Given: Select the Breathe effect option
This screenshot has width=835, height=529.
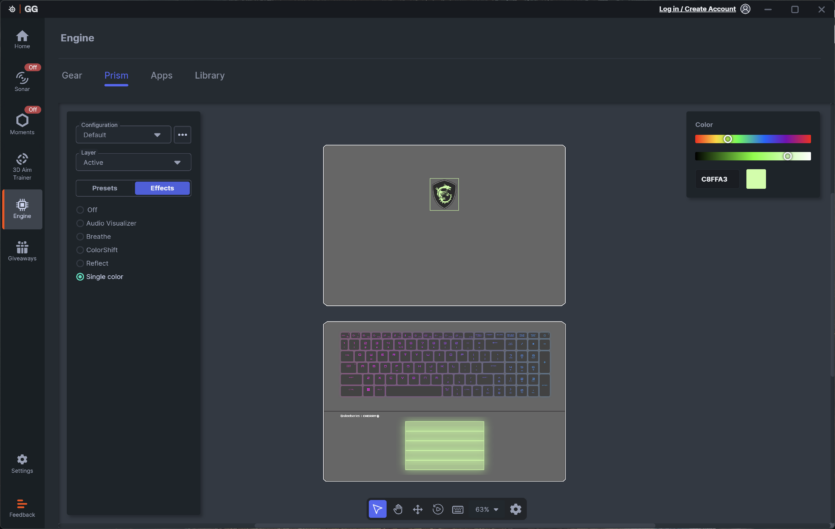Looking at the screenshot, I should click(80, 237).
